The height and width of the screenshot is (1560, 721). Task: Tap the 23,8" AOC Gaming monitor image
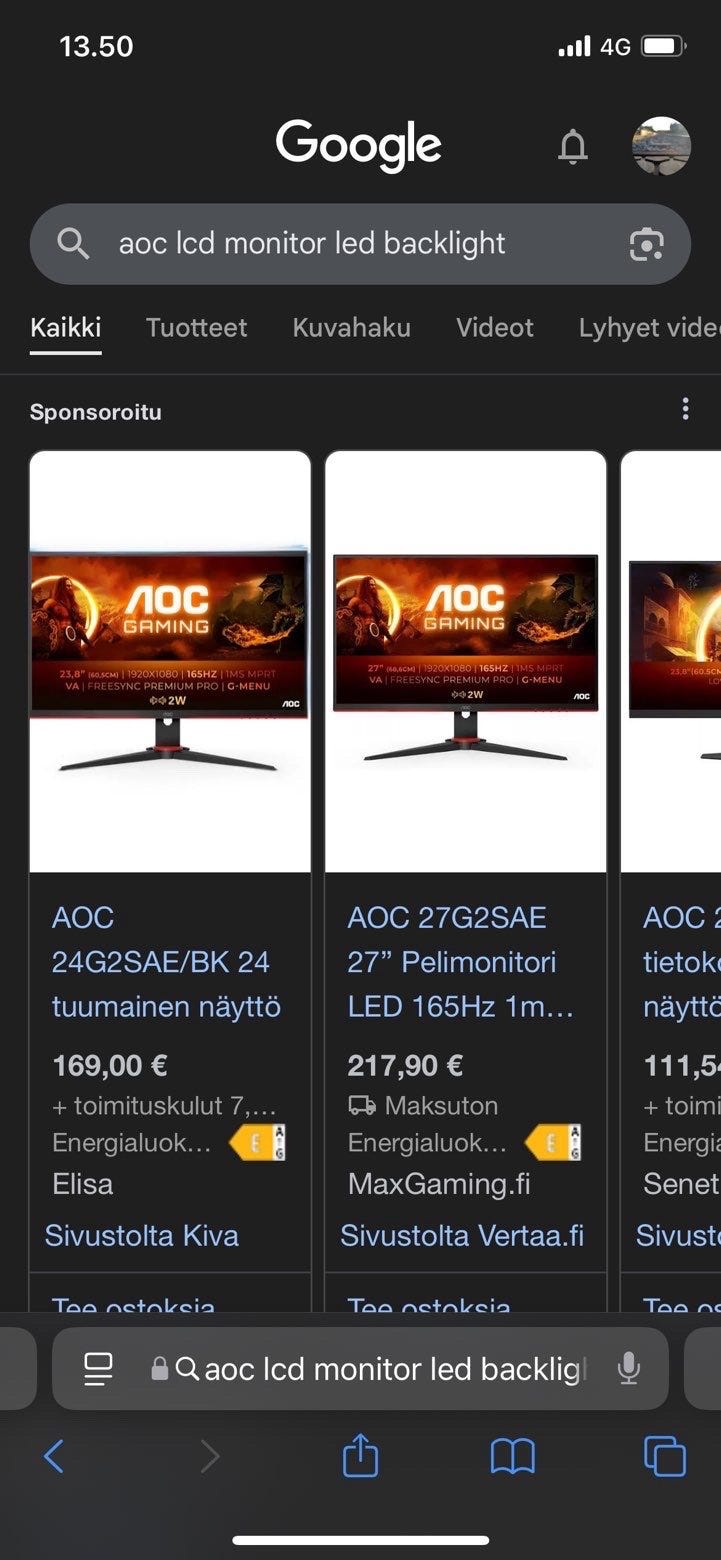170,661
